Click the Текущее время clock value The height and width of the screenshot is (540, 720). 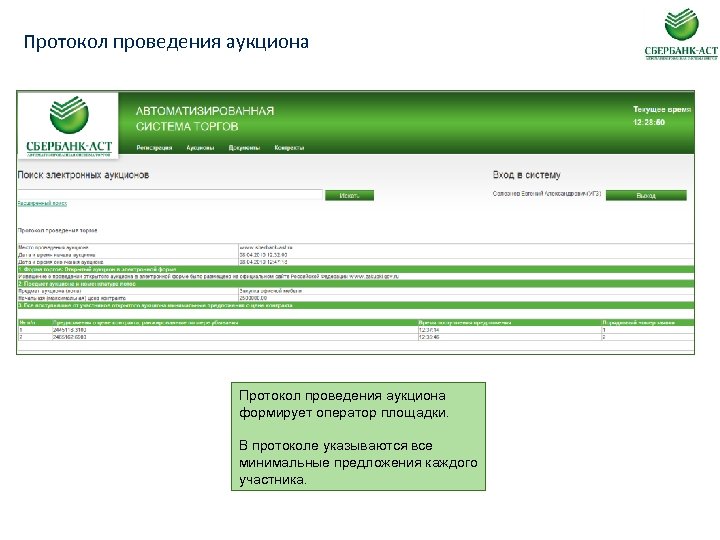(649, 122)
